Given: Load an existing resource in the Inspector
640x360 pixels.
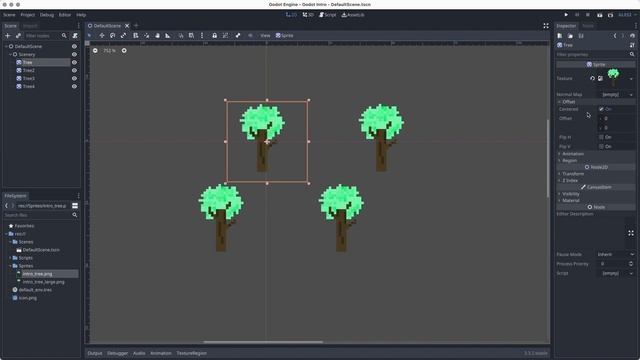Looking at the screenshot, I should click(570, 36).
